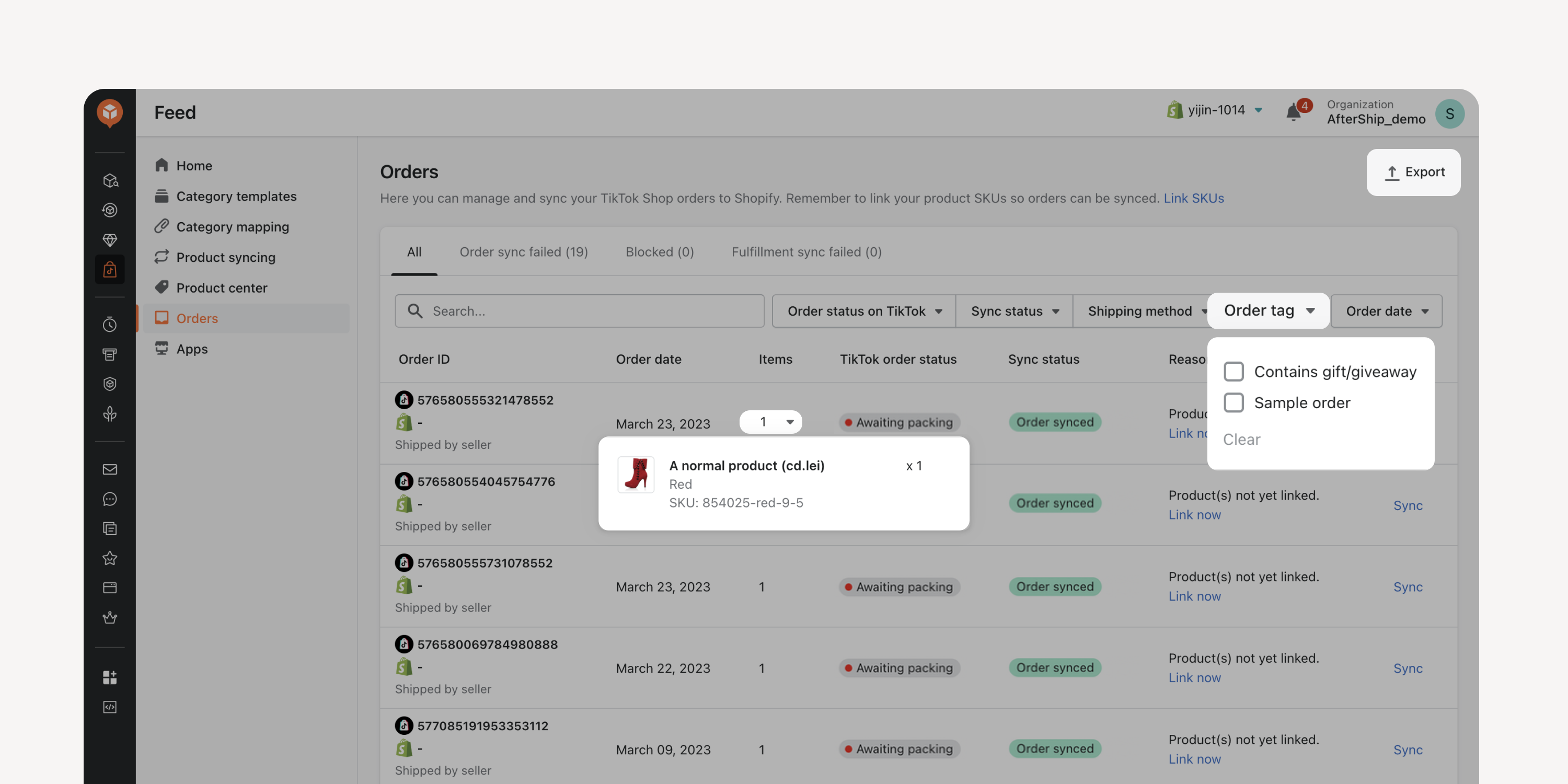The image size is (1568, 784).
Task: Open the Order date filter dropdown
Action: coord(1386,311)
